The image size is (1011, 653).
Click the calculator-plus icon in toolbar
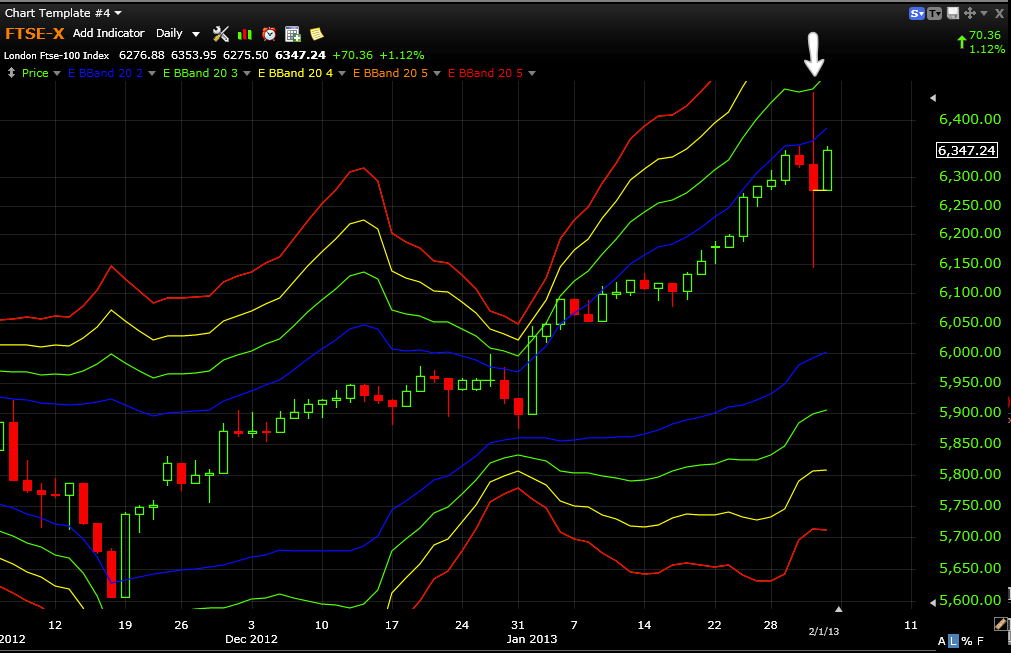[293, 34]
